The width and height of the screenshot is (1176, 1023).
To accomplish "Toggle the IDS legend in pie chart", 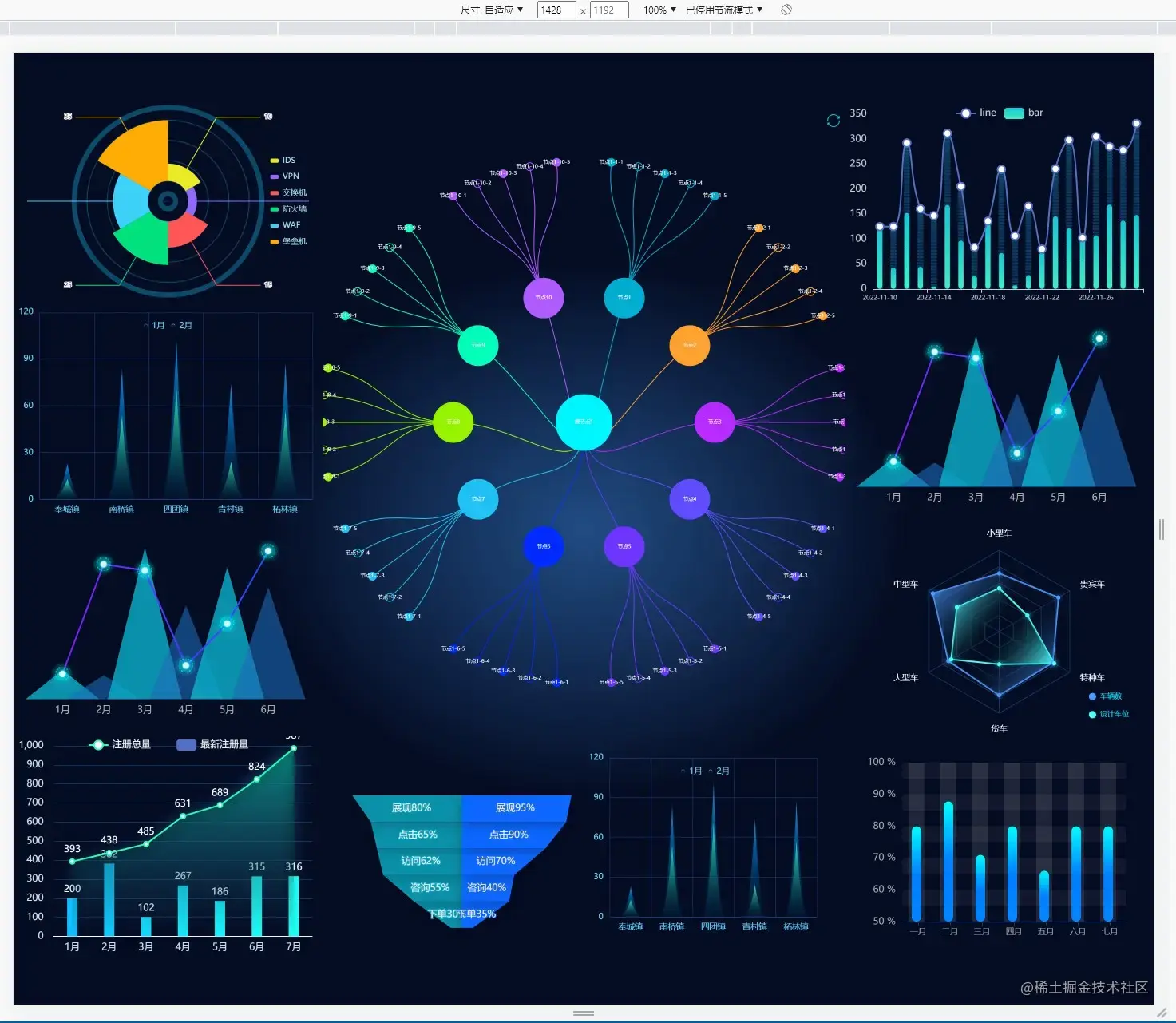I will pyautogui.click(x=283, y=161).
